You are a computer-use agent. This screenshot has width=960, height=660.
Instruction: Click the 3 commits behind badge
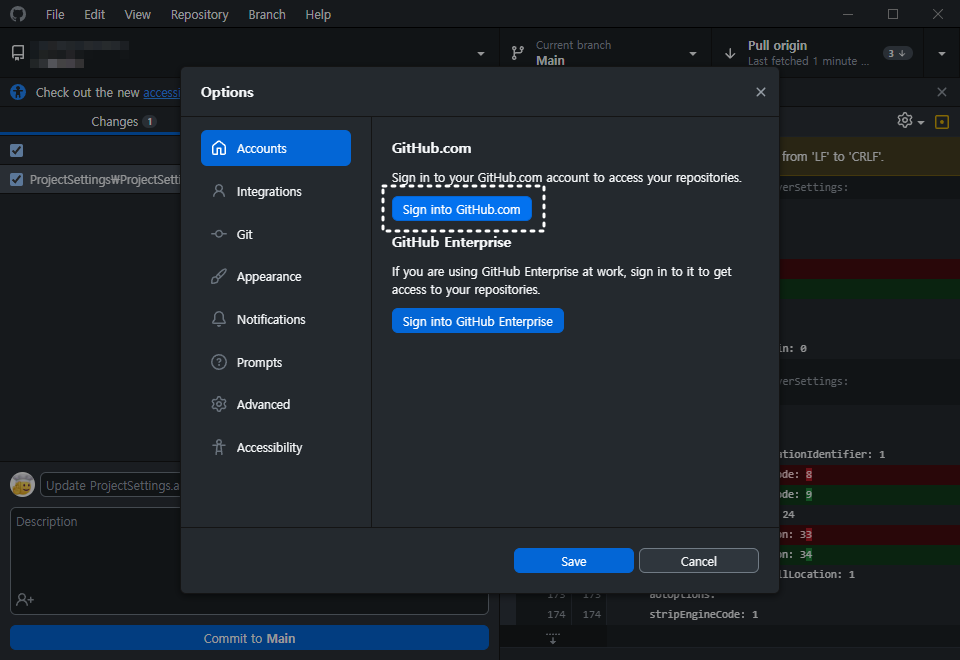coord(897,53)
